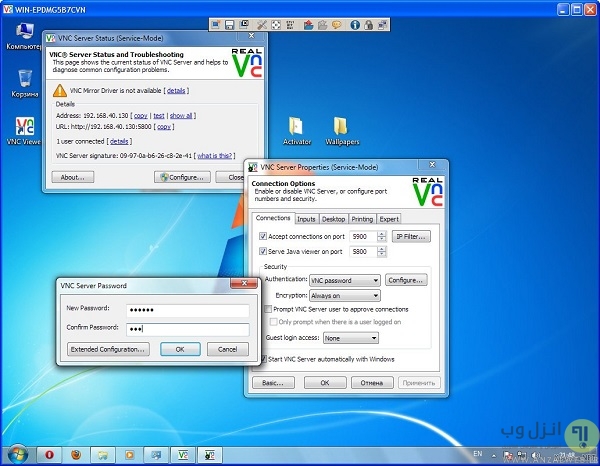Click About... in VNC Server Status window
This screenshot has width=600, height=466.
coord(73,177)
